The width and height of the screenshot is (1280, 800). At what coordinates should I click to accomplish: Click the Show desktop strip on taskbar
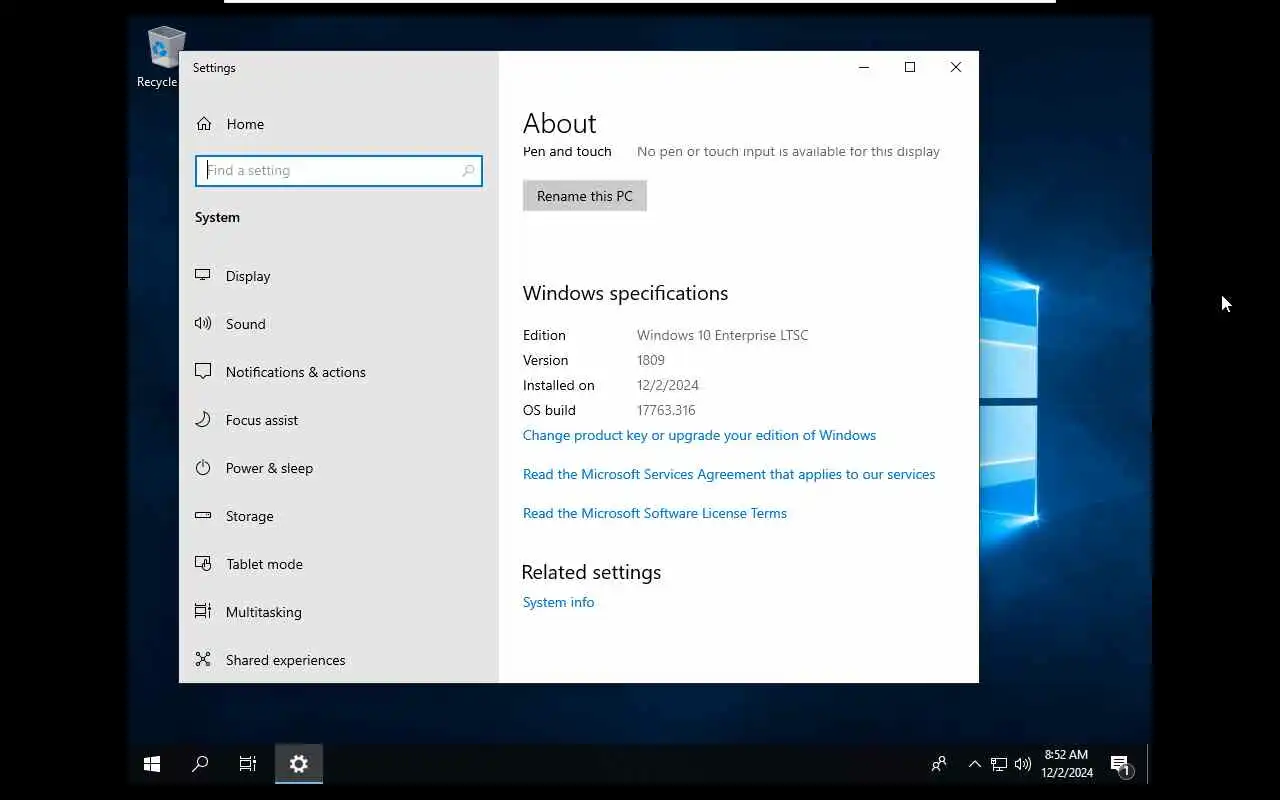1149,764
